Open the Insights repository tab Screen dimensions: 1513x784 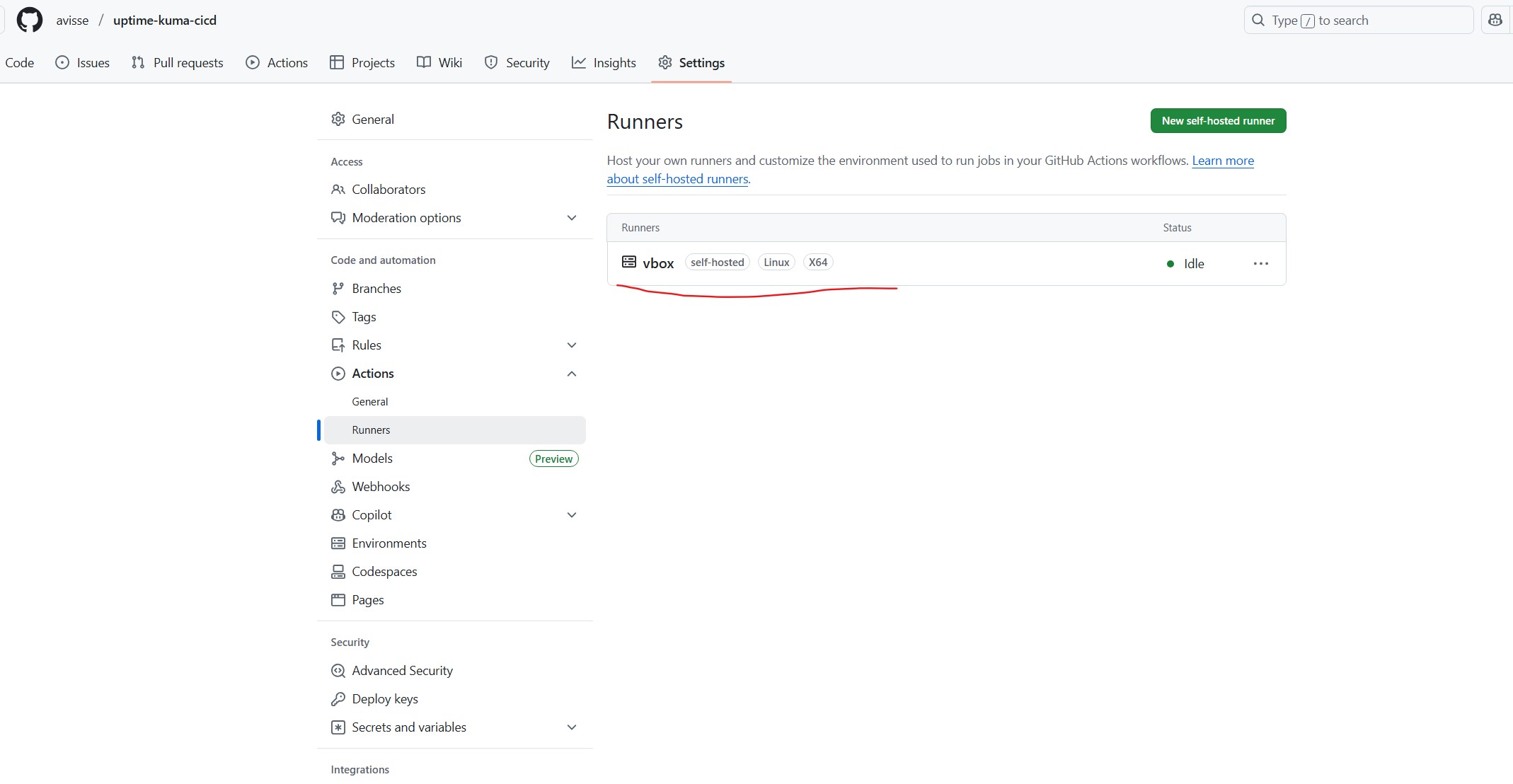tap(604, 63)
